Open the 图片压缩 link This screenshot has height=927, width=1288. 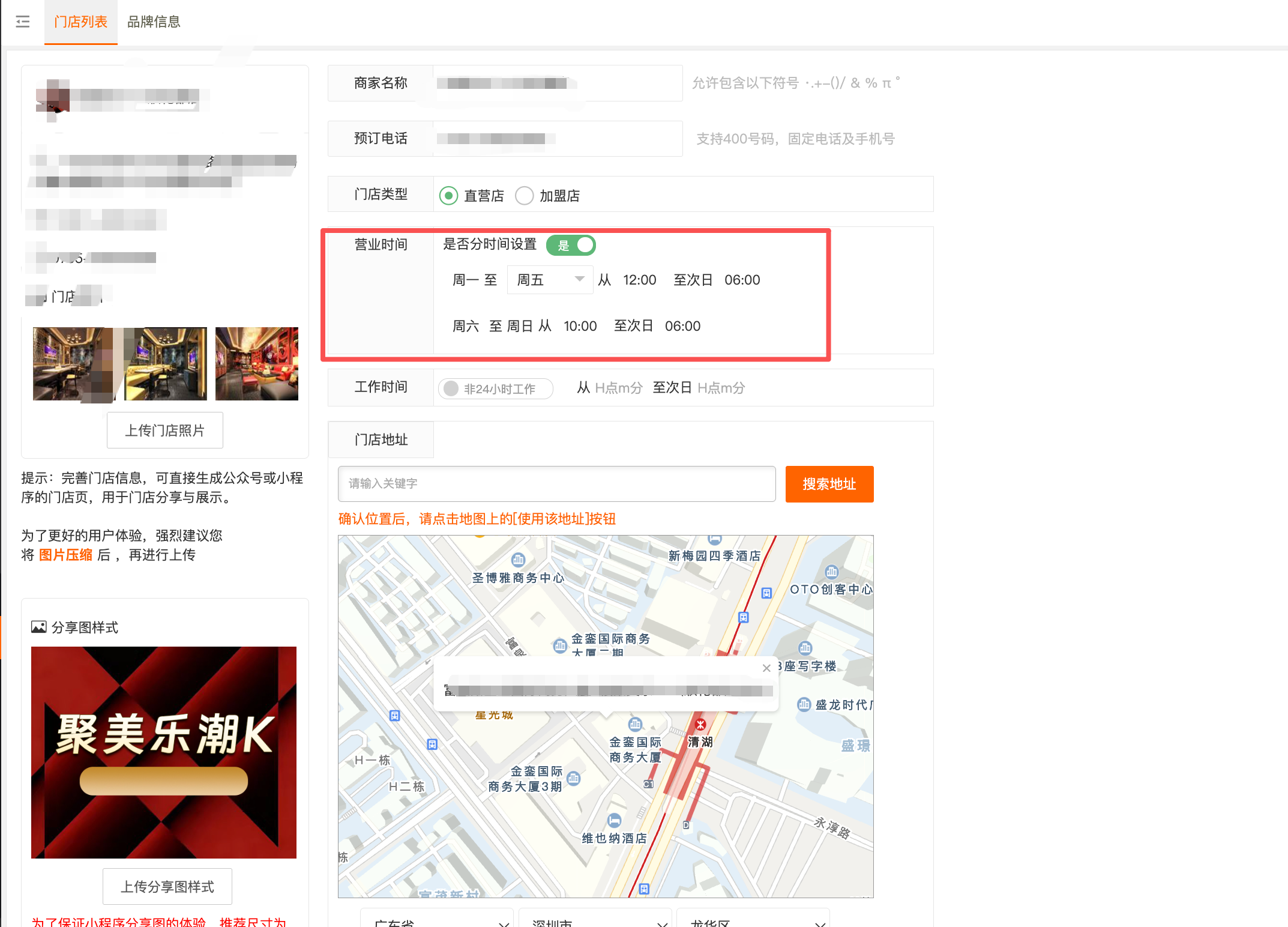pyautogui.click(x=65, y=554)
